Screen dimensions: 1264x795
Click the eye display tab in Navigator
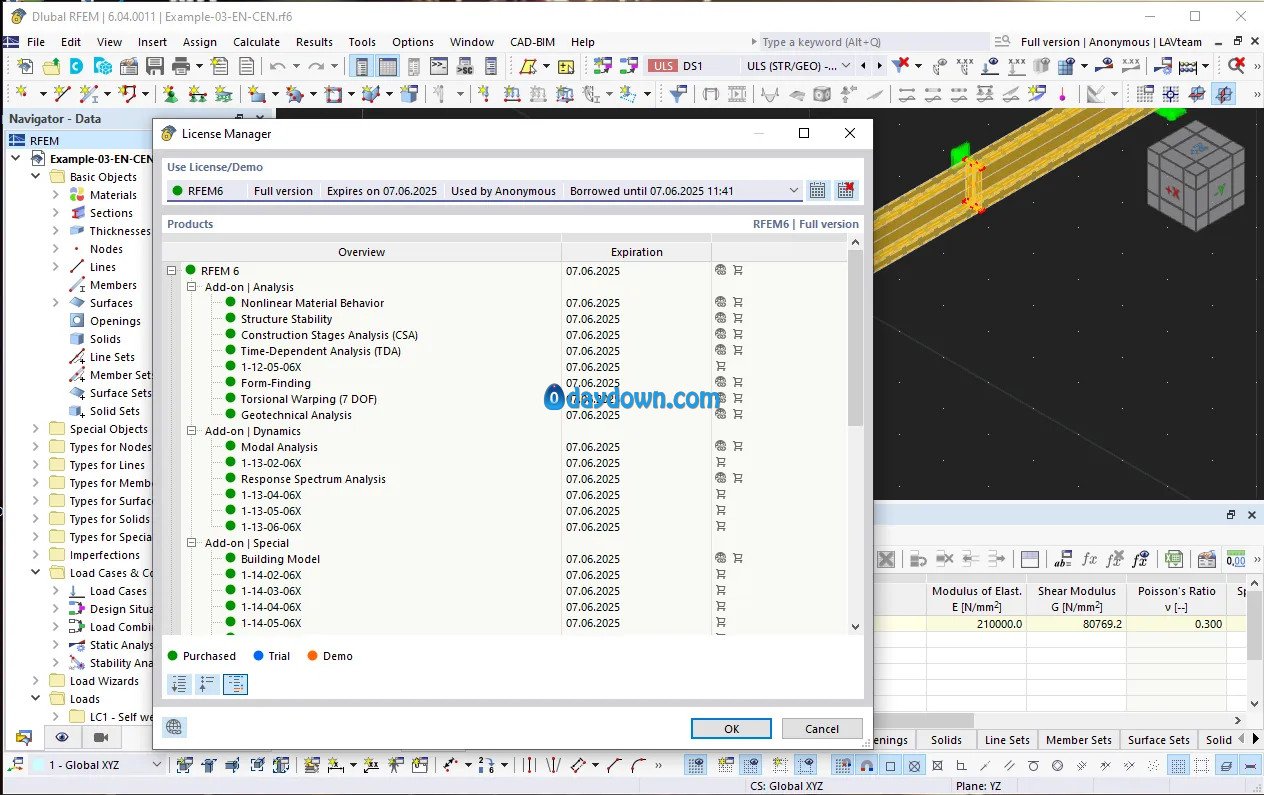[x=62, y=737]
